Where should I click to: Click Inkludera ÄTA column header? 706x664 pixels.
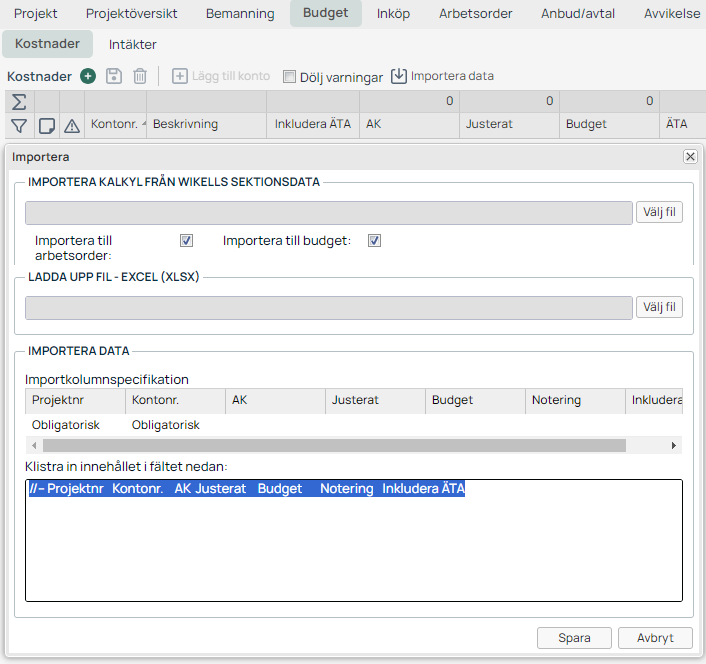tap(313, 124)
